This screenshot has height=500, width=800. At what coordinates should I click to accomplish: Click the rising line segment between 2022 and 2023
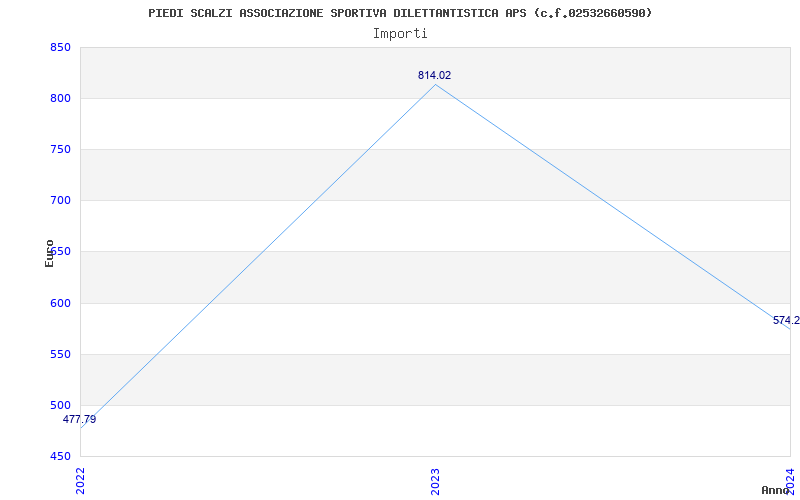coord(258,256)
